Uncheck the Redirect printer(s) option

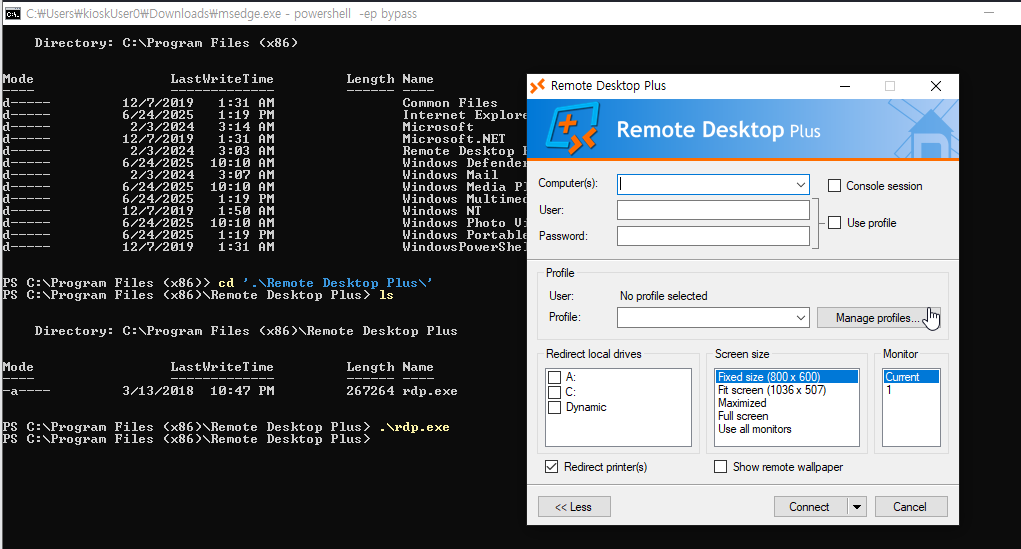click(551, 467)
